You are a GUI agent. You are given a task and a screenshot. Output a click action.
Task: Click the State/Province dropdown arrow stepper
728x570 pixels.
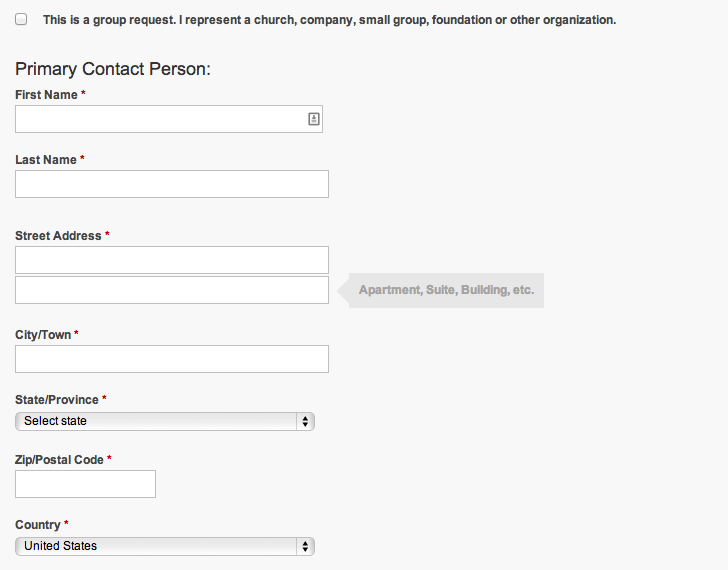(x=305, y=421)
